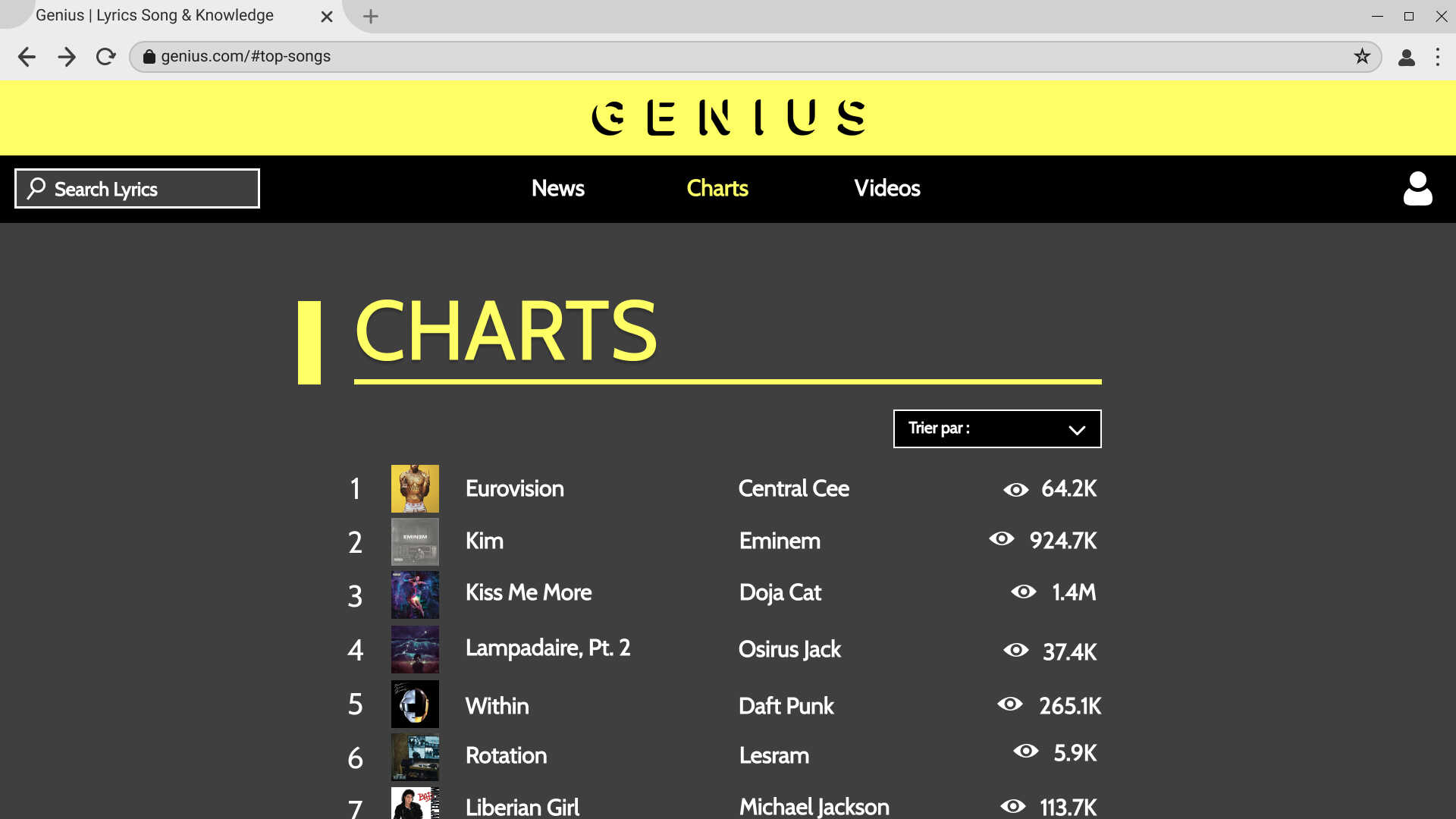The width and height of the screenshot is (1456, 819).
Task: Click the magnifier icon in search box
Action: click(36, 188)
